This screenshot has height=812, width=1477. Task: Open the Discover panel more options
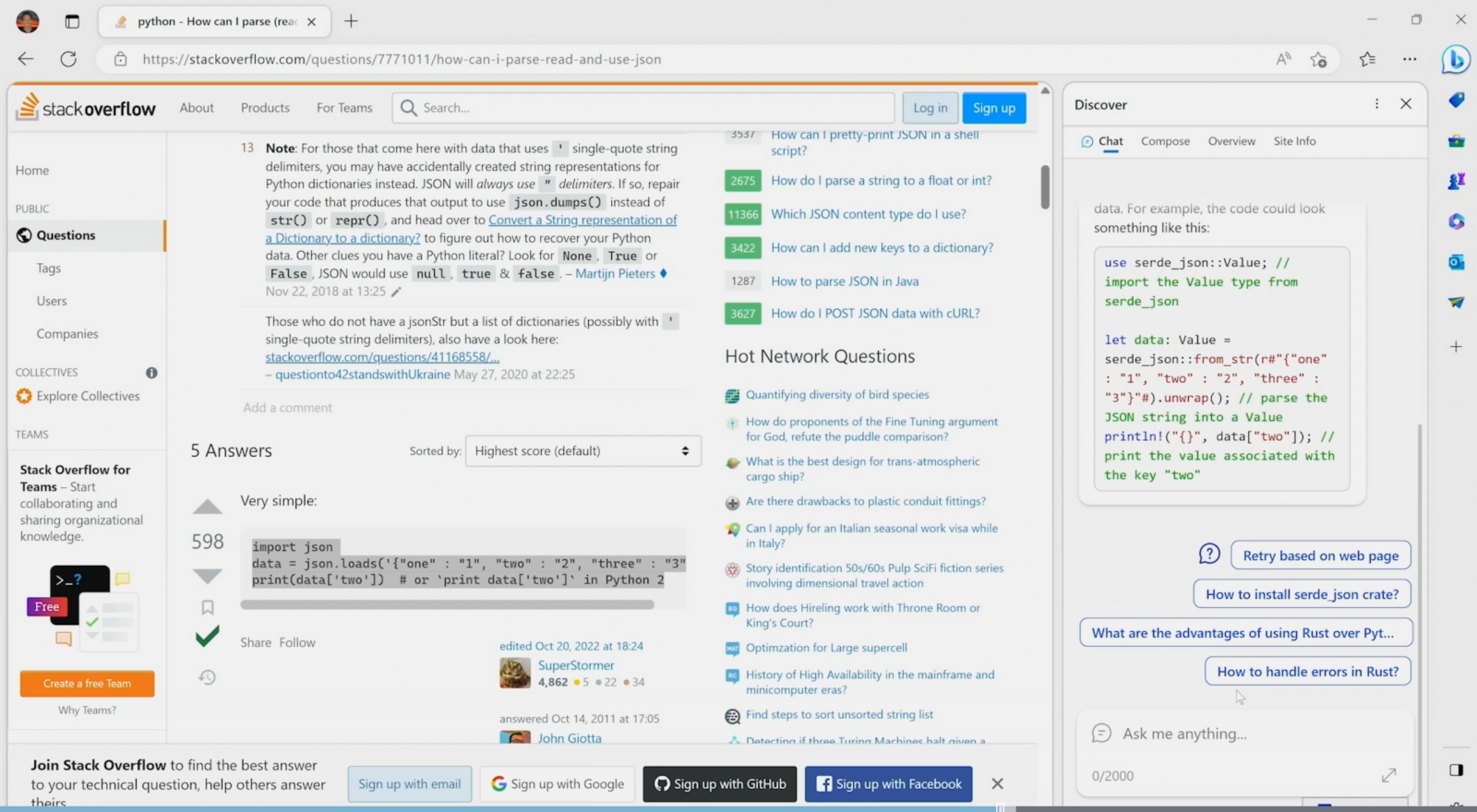(1376, 104)
